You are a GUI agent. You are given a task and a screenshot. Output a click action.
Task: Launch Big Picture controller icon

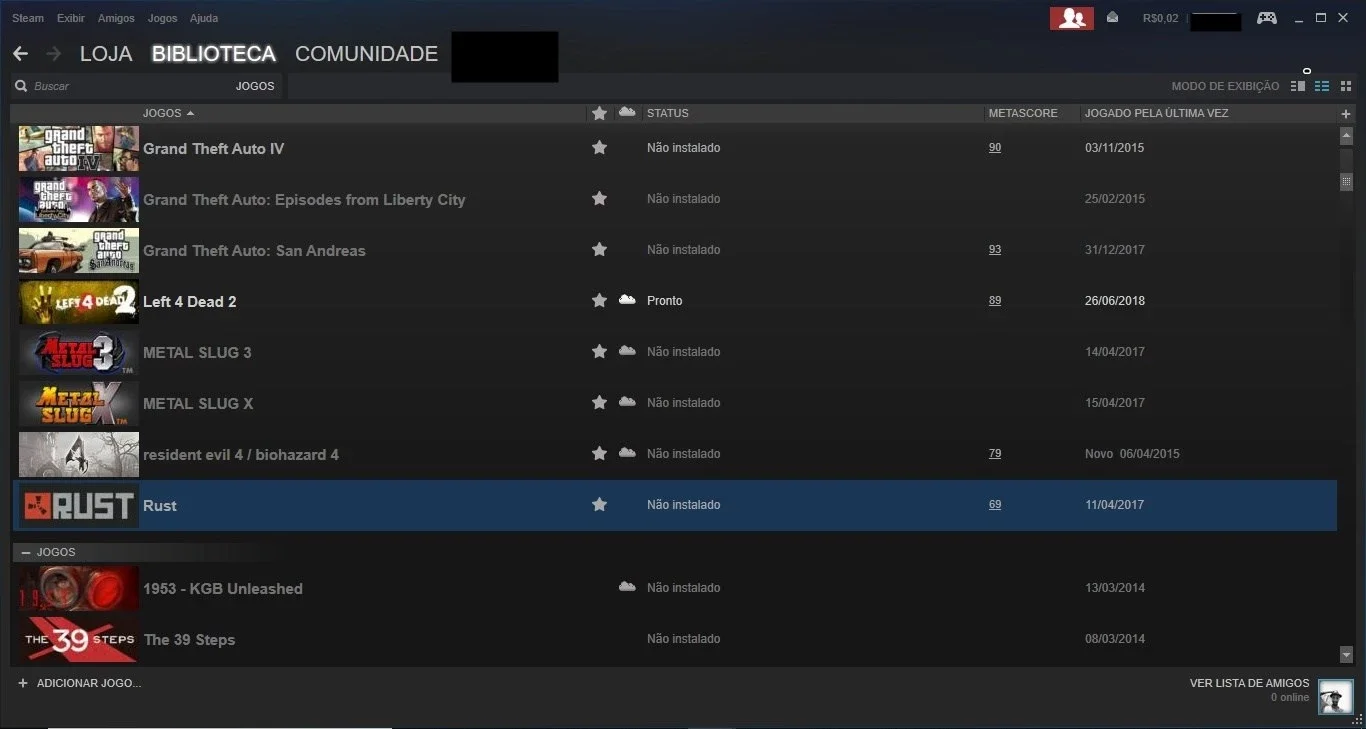[x=1267, y=18]
